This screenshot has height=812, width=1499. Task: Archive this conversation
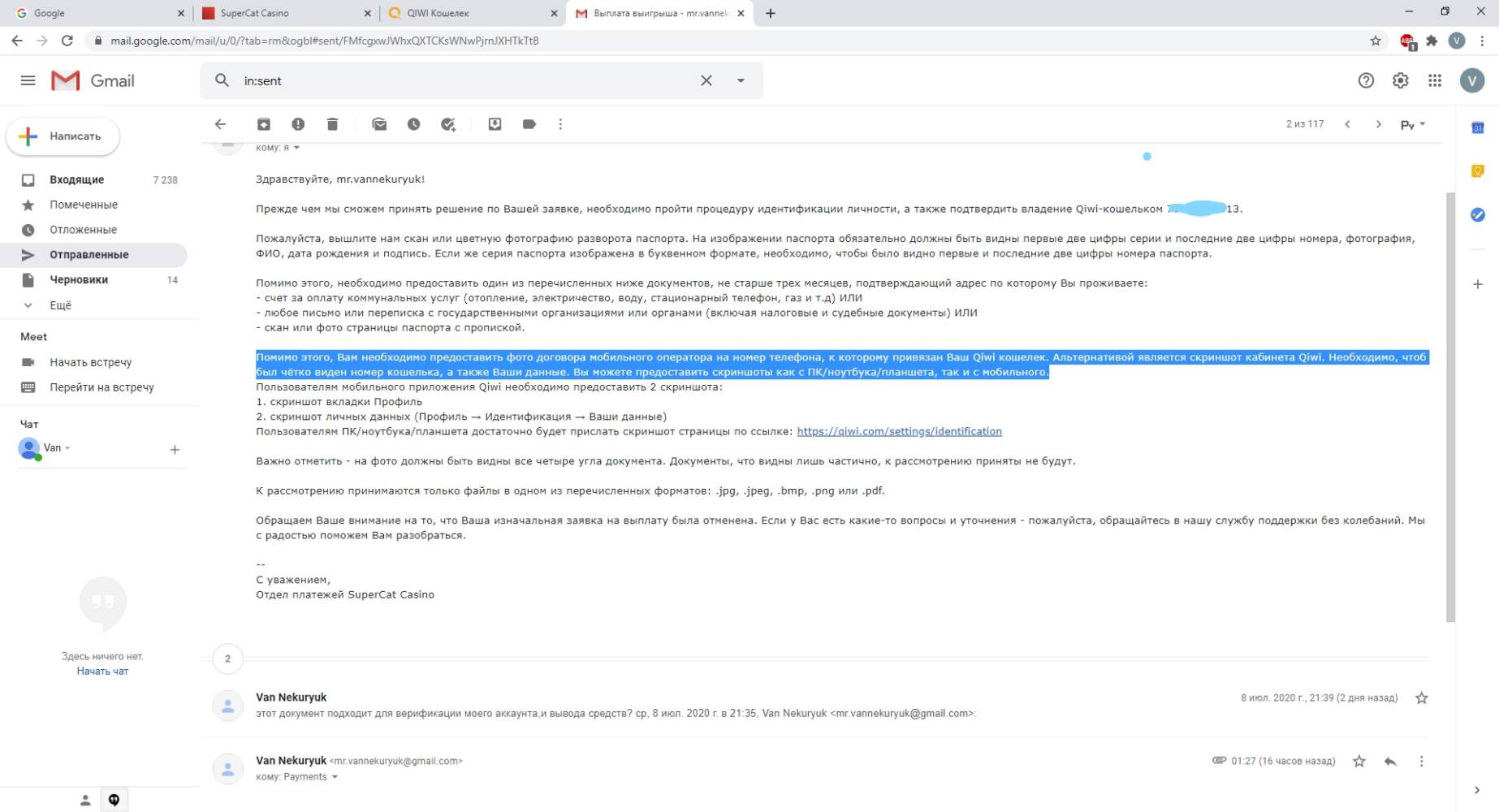click(x=264, y=124)
